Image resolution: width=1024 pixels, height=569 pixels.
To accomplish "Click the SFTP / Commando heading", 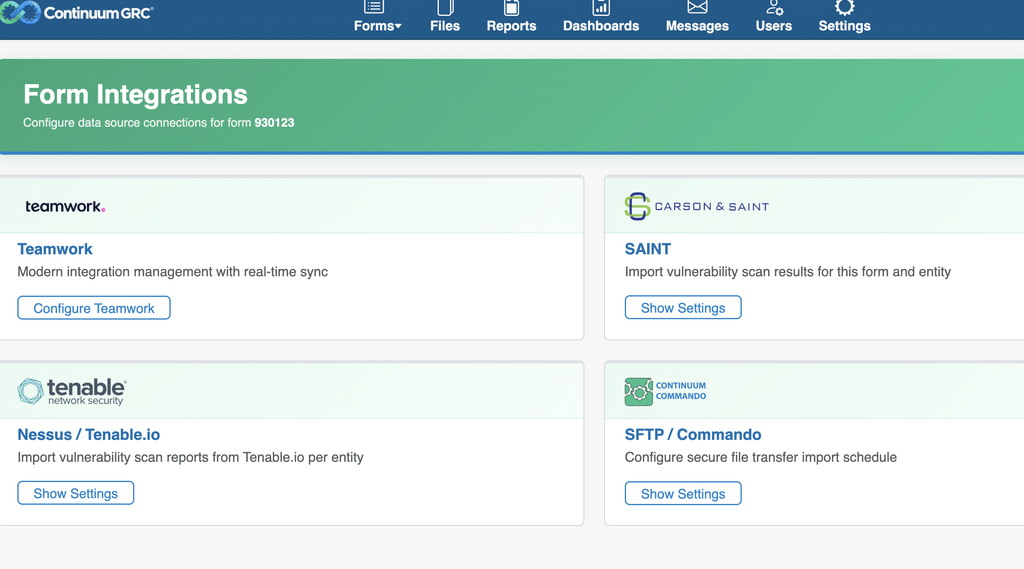I will pyautogui.click(x=693, y=434).
